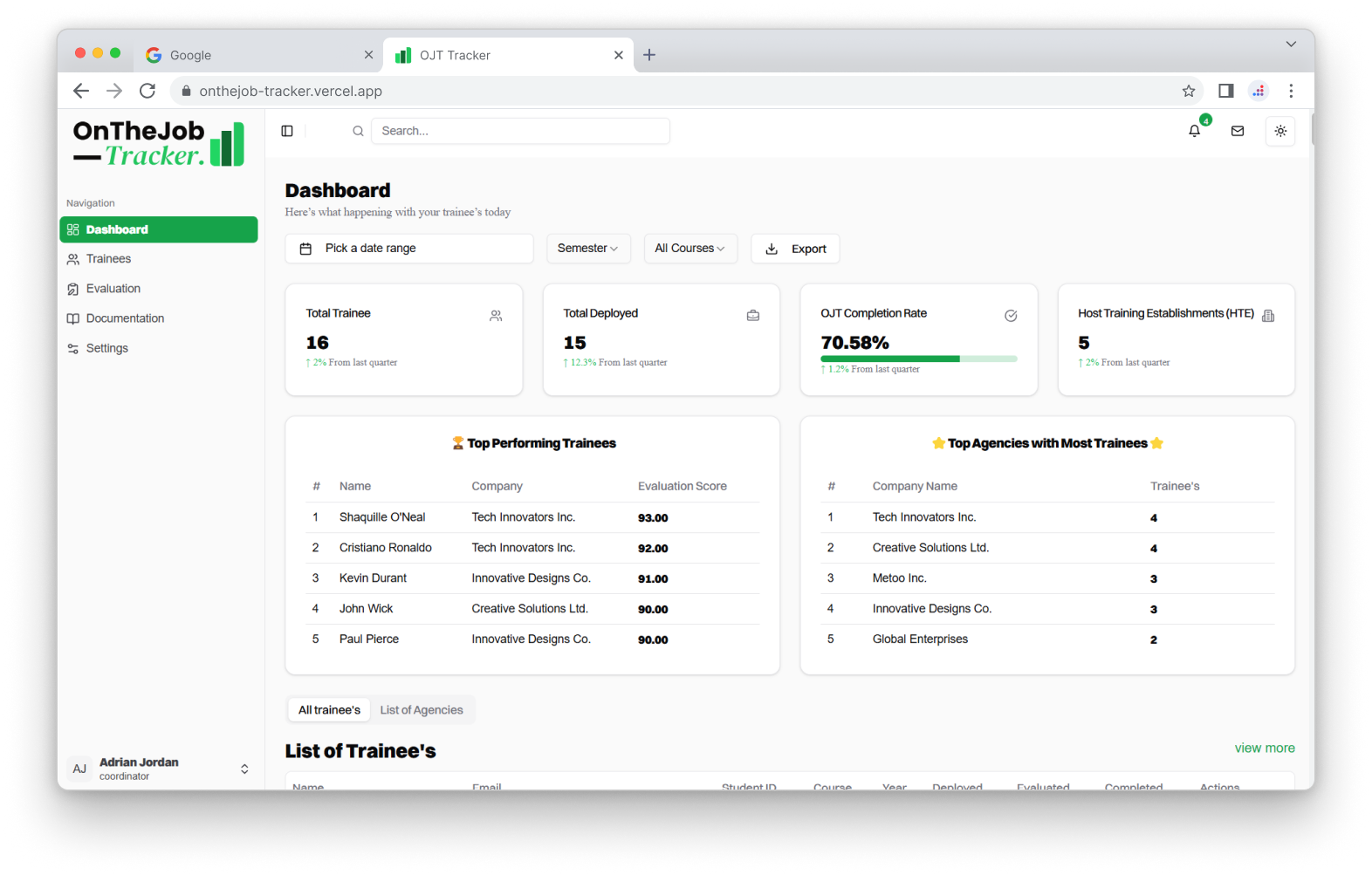
Task: Click the notifications bell icon
Action: click(x=1194, y=131)
